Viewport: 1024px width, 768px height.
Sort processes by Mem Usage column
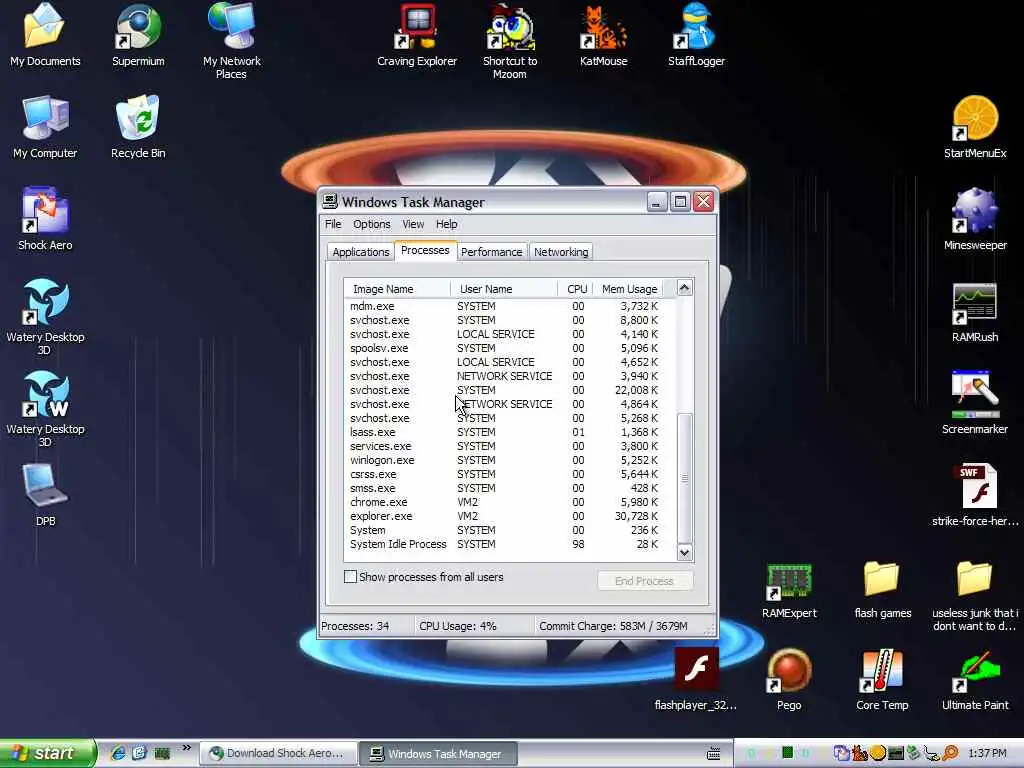[x=628, y=289]
